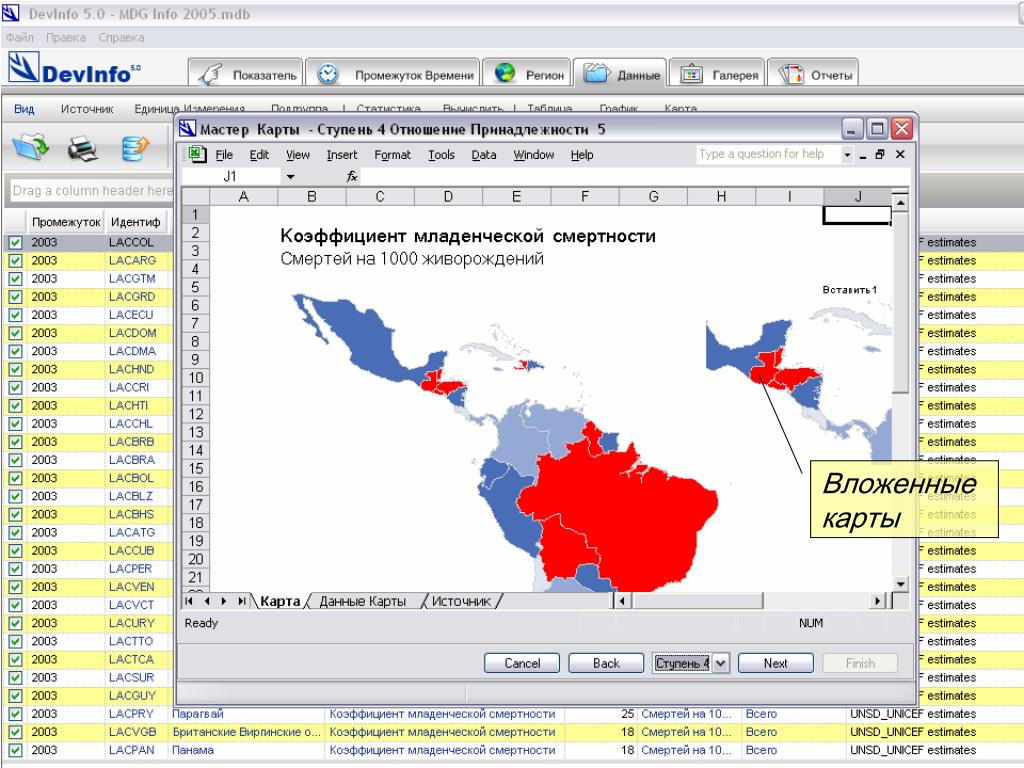Open the Отчеты tab

point(813,74)
